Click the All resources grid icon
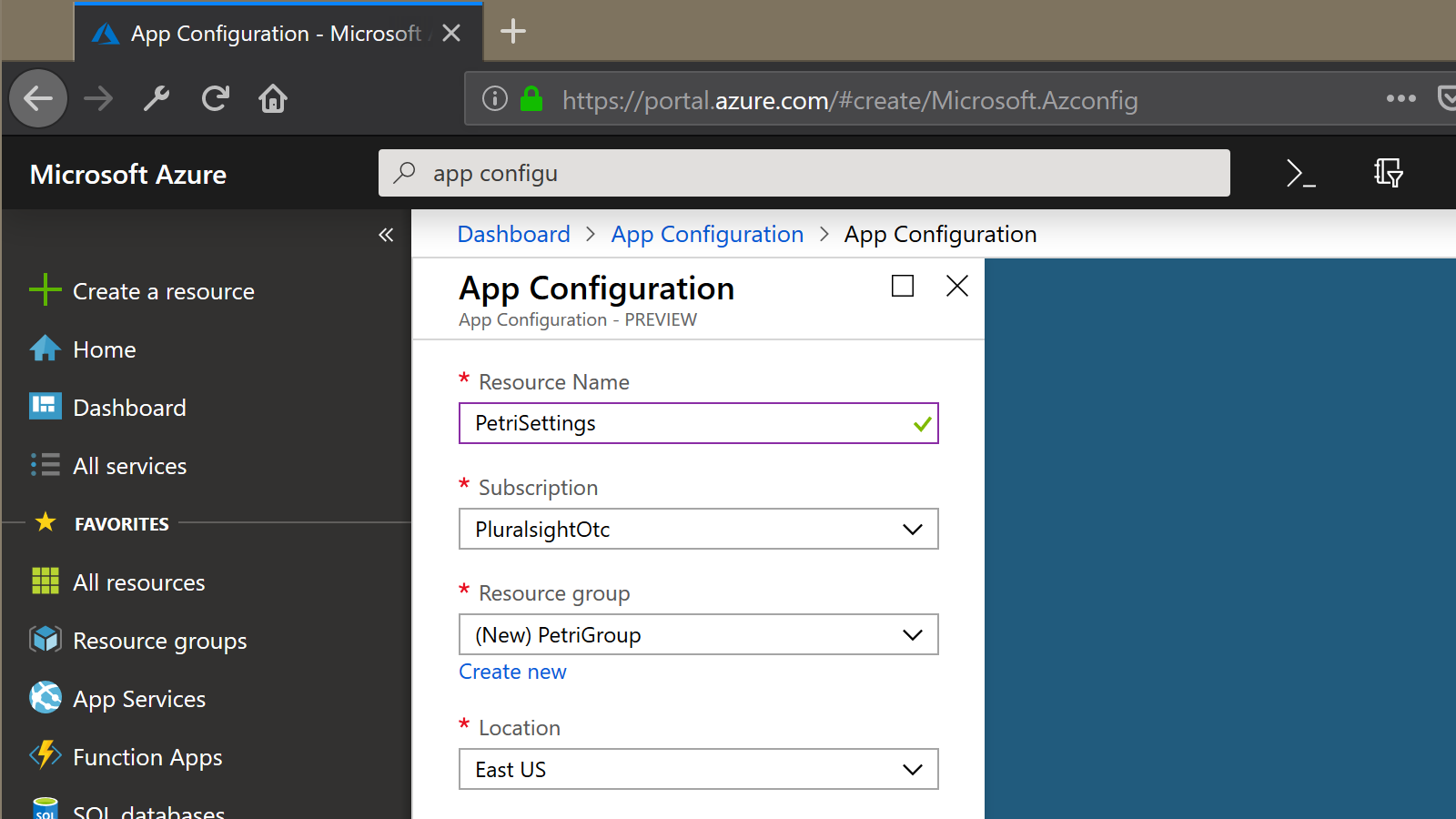The width and height of the screenshot is (1456, 819). pyautogui.click(x=45, y=581)
